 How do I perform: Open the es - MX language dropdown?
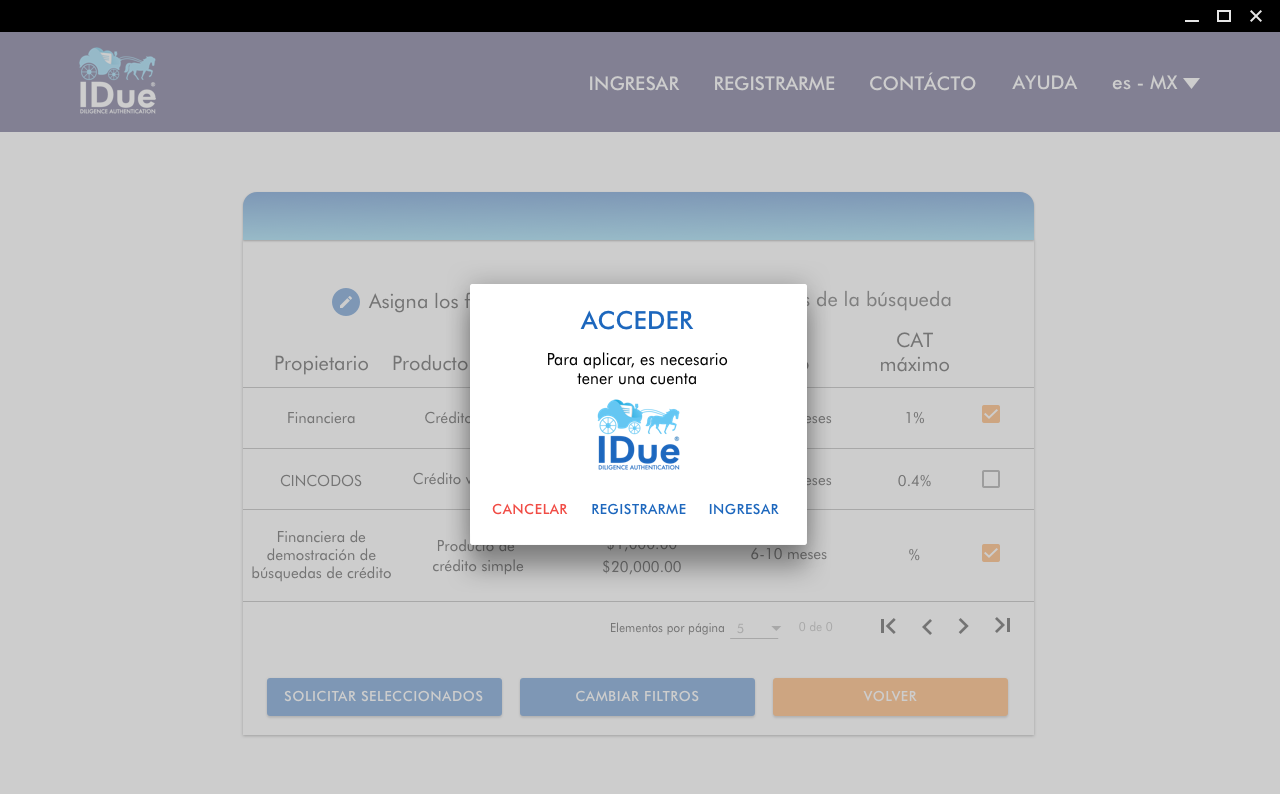click(1155, 83)
